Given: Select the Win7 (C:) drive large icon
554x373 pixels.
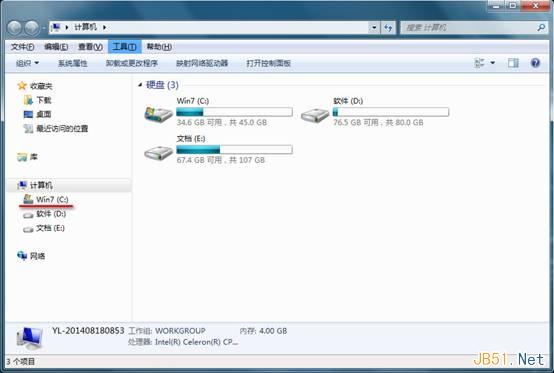Looking at the screenshot, I should (x=158, y=114).
